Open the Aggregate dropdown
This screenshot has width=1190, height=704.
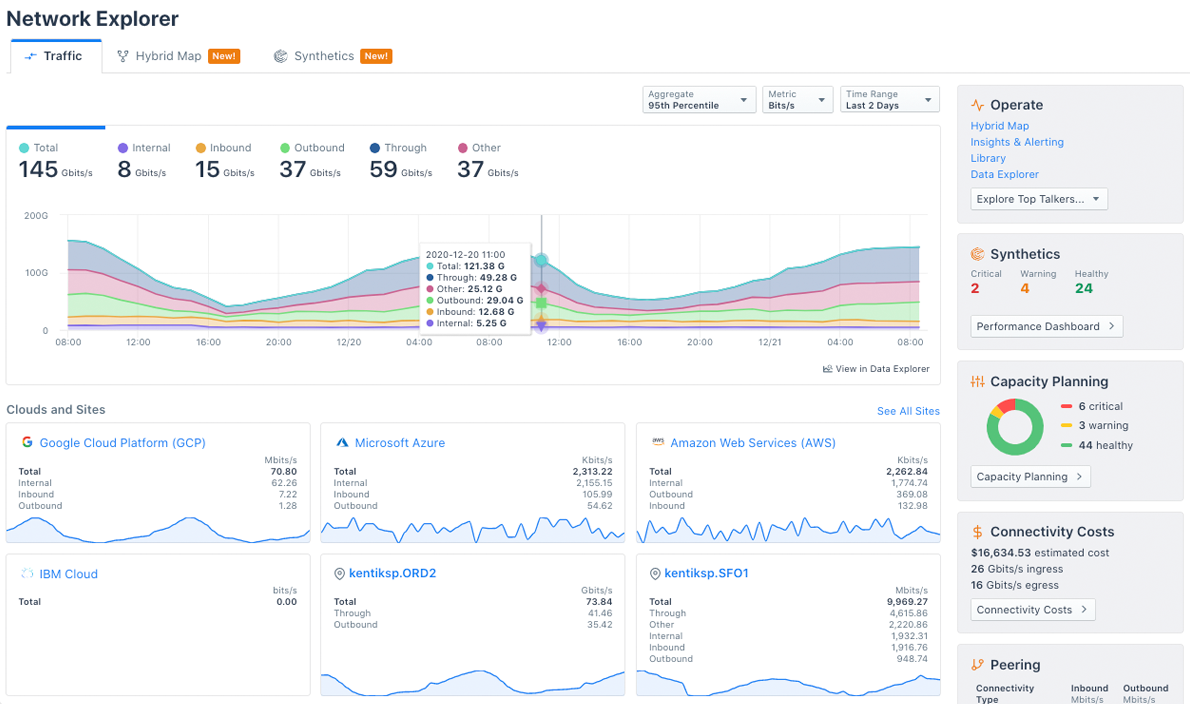[698, 99]
